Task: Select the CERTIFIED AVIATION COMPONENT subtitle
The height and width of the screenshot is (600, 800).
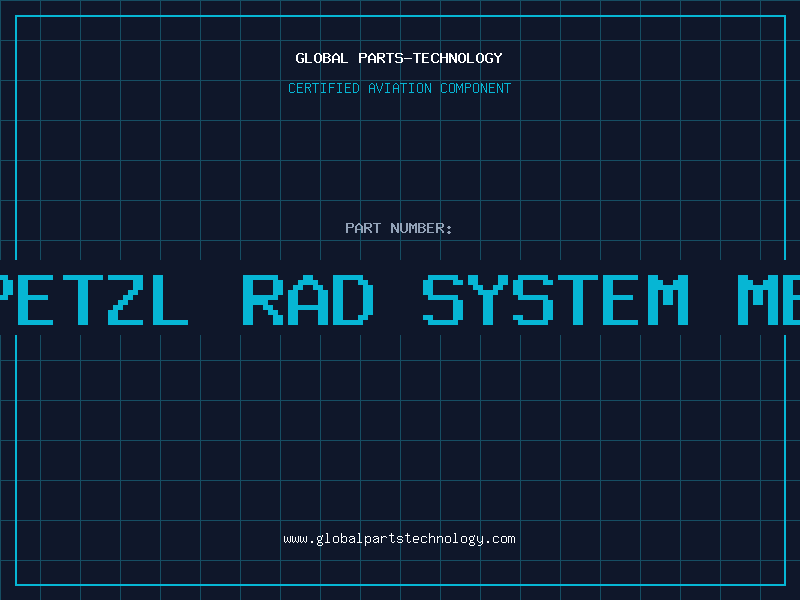Action: coord(399,88)
